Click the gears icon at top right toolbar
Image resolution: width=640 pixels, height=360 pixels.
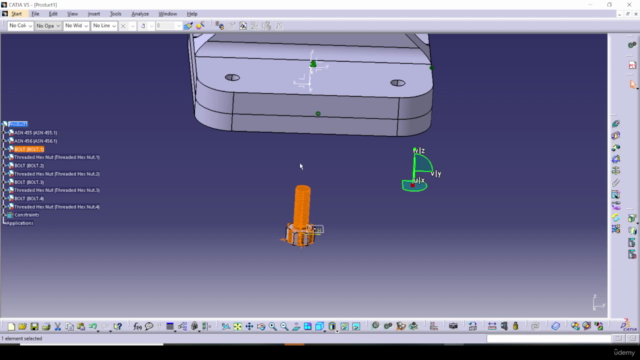632,44
